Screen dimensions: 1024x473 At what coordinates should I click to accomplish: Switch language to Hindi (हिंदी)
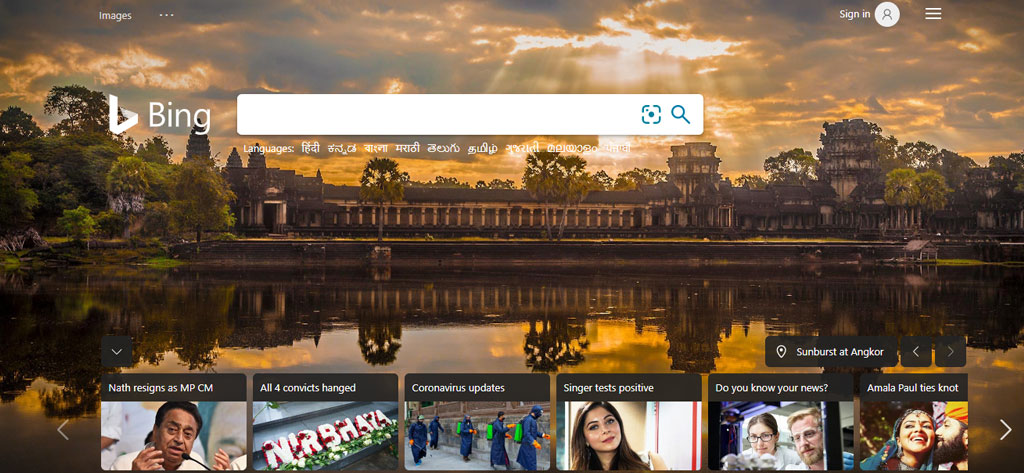311,148
